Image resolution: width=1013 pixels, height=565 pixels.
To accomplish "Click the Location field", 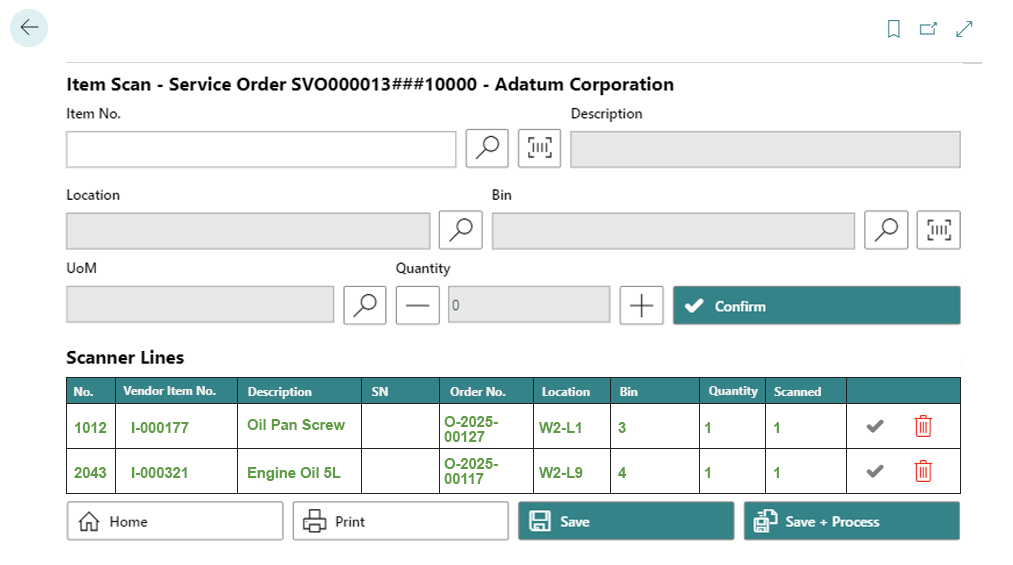I will (248, 231).
